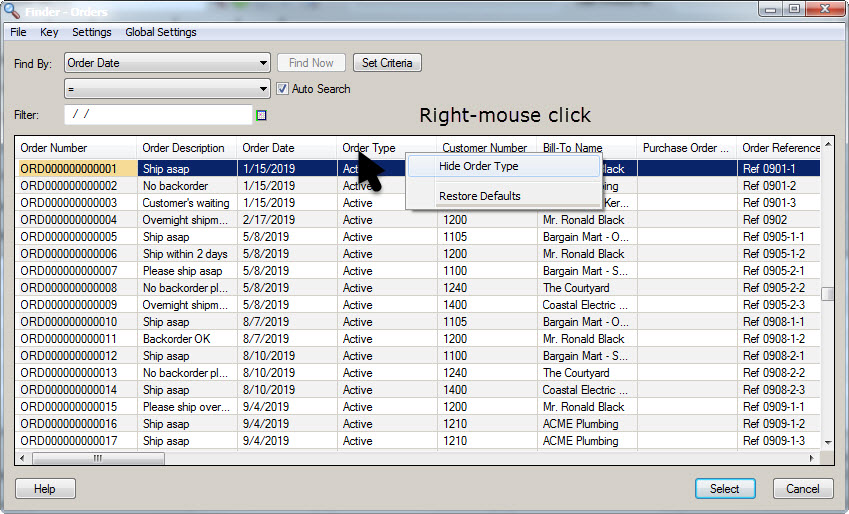Choose Restore Defaults from context menu
This screenshot has height=514, width=849.
pyautogui.click(x=504, y=196)
